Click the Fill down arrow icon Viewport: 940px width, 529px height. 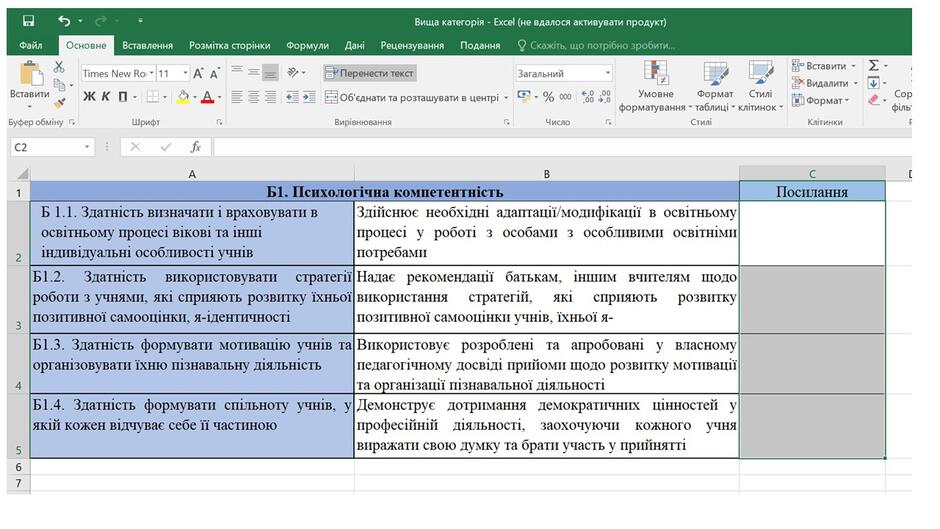[x=873, y=83]
